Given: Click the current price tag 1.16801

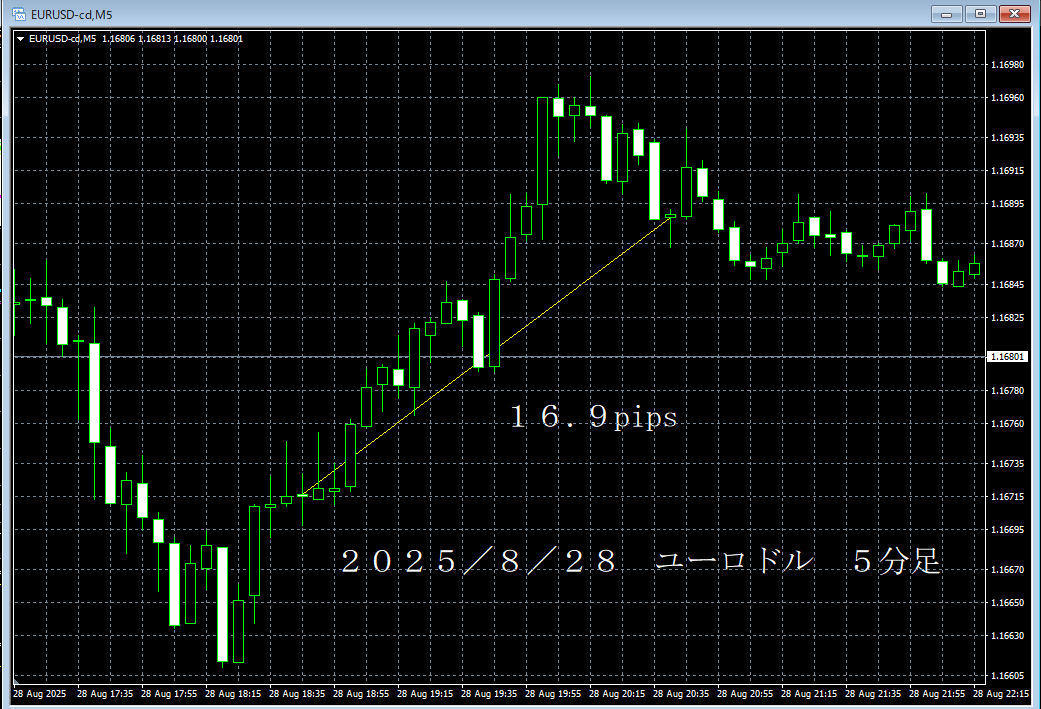Looking at the screenshot, I should click(1007, 357).
